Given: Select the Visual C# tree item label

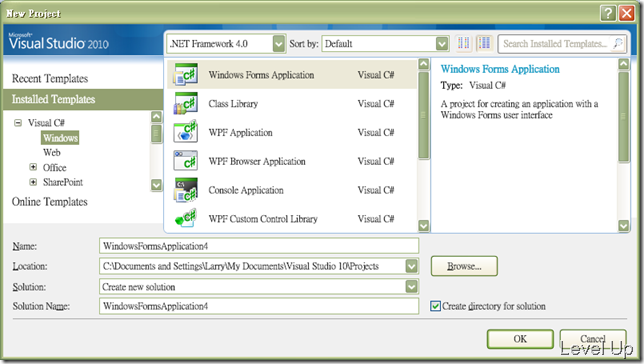Looking at the screenshot, I should click(x=46, y=123).
